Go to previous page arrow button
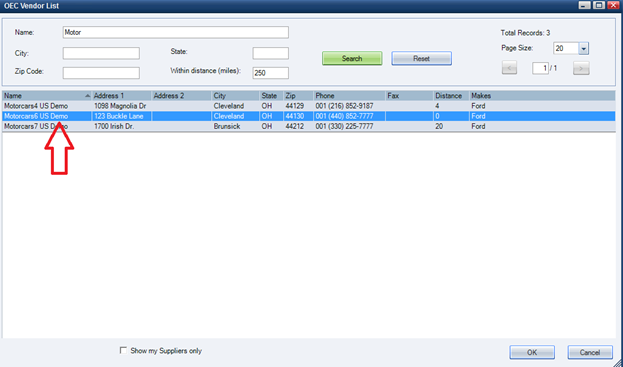Screen dimensions: 623x367 coord(509,68)
